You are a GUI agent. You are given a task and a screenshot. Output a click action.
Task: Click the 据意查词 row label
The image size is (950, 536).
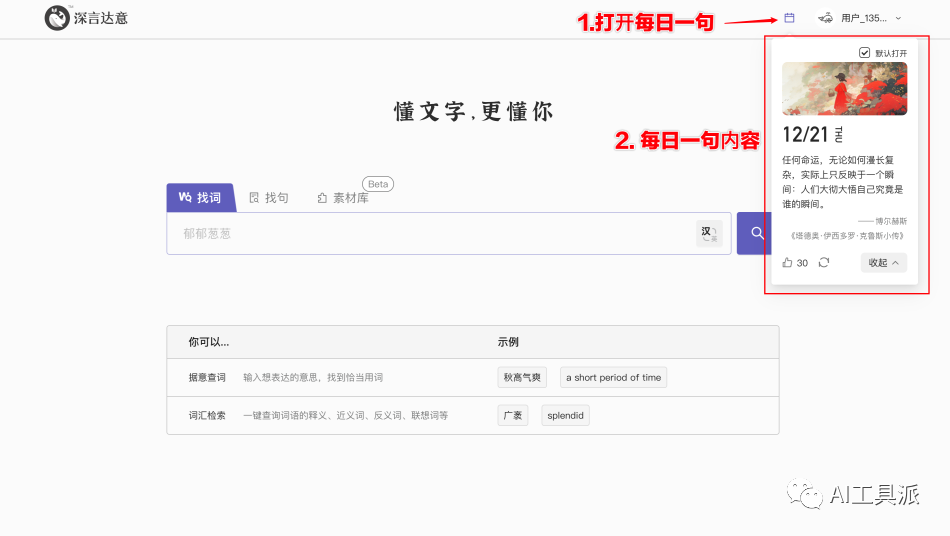click(207, 377)
